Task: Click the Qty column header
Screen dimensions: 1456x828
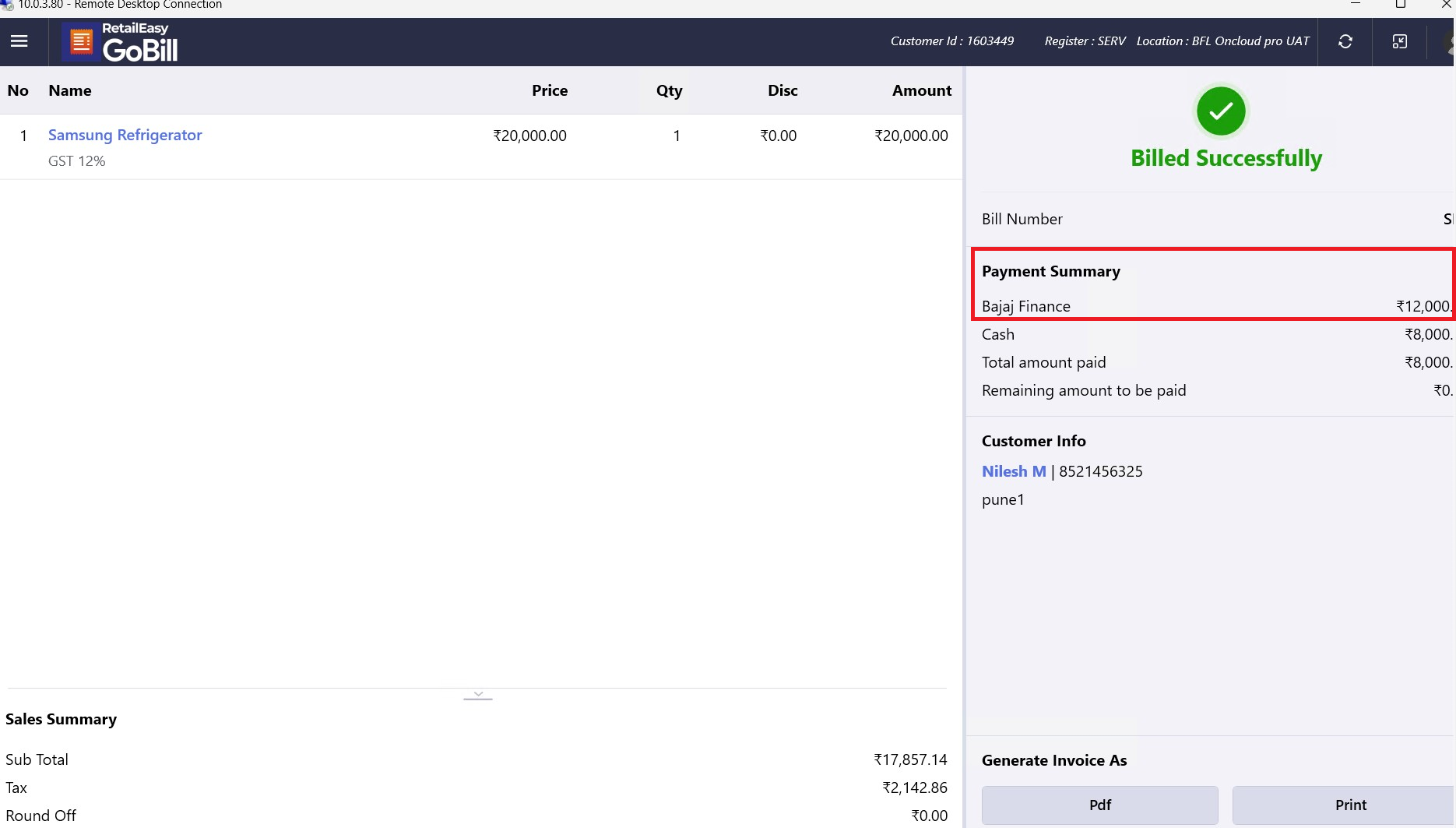Action: tap(670, 90)
